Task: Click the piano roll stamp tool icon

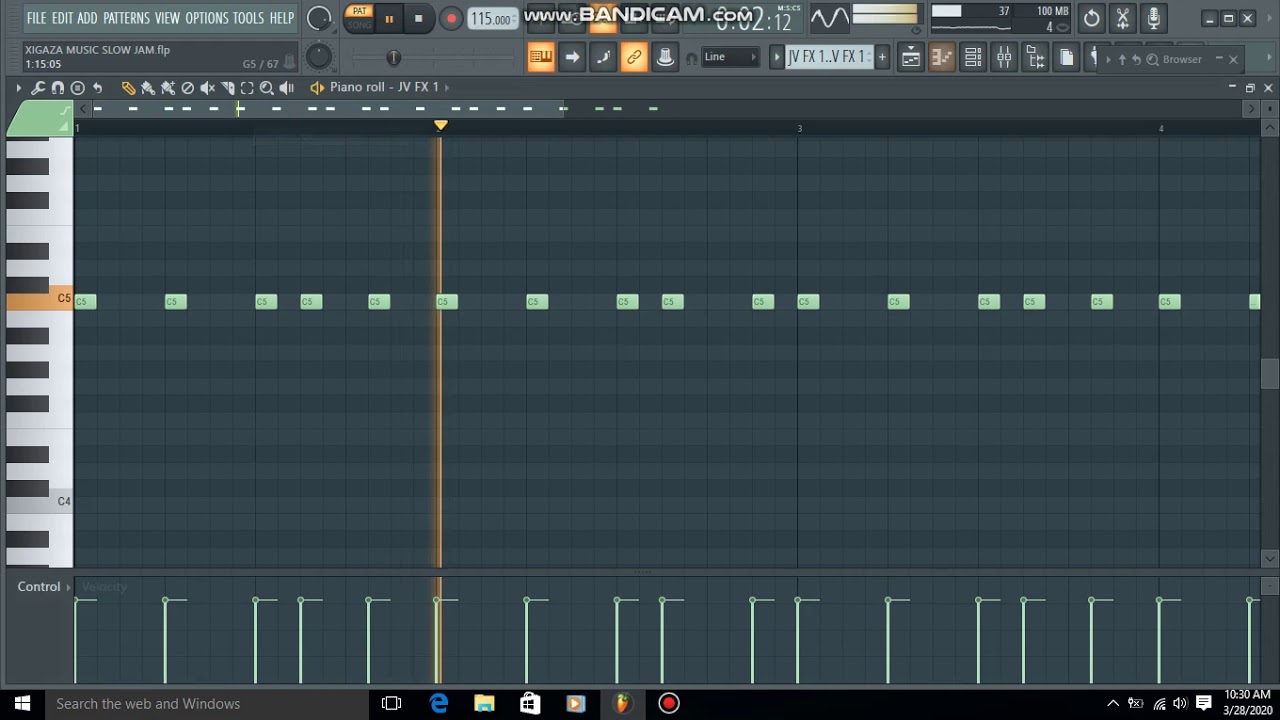Action: (x=77, y=88)
